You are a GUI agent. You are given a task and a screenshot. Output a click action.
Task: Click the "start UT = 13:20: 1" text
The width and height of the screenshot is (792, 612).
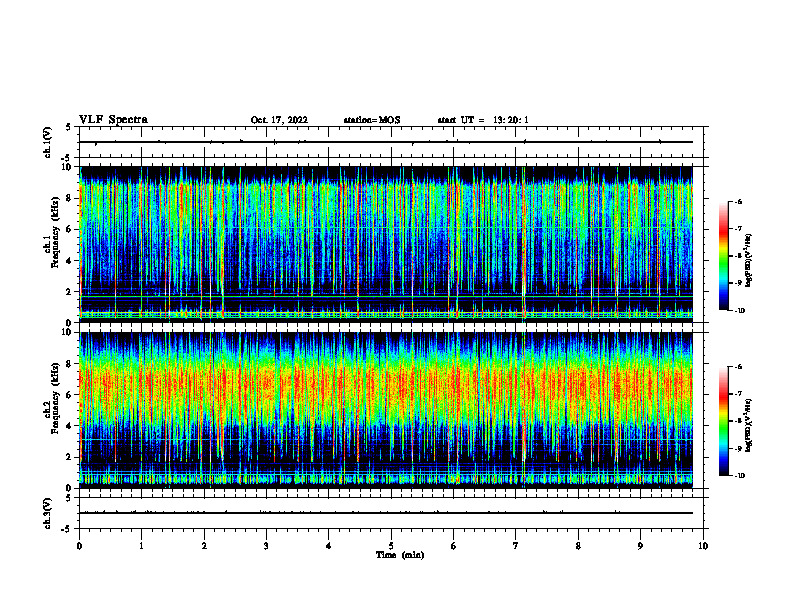click(x=483, y=120)
